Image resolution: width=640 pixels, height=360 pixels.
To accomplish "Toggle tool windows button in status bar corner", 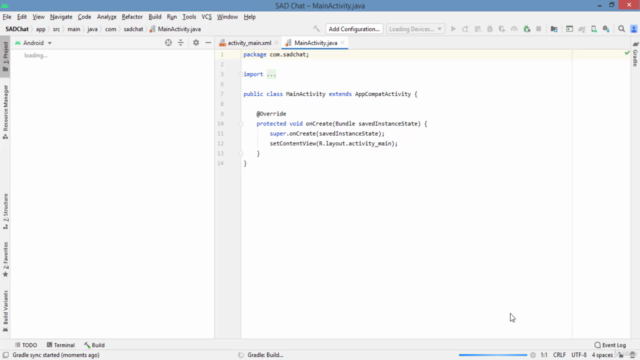I will [x=6, y=355].
